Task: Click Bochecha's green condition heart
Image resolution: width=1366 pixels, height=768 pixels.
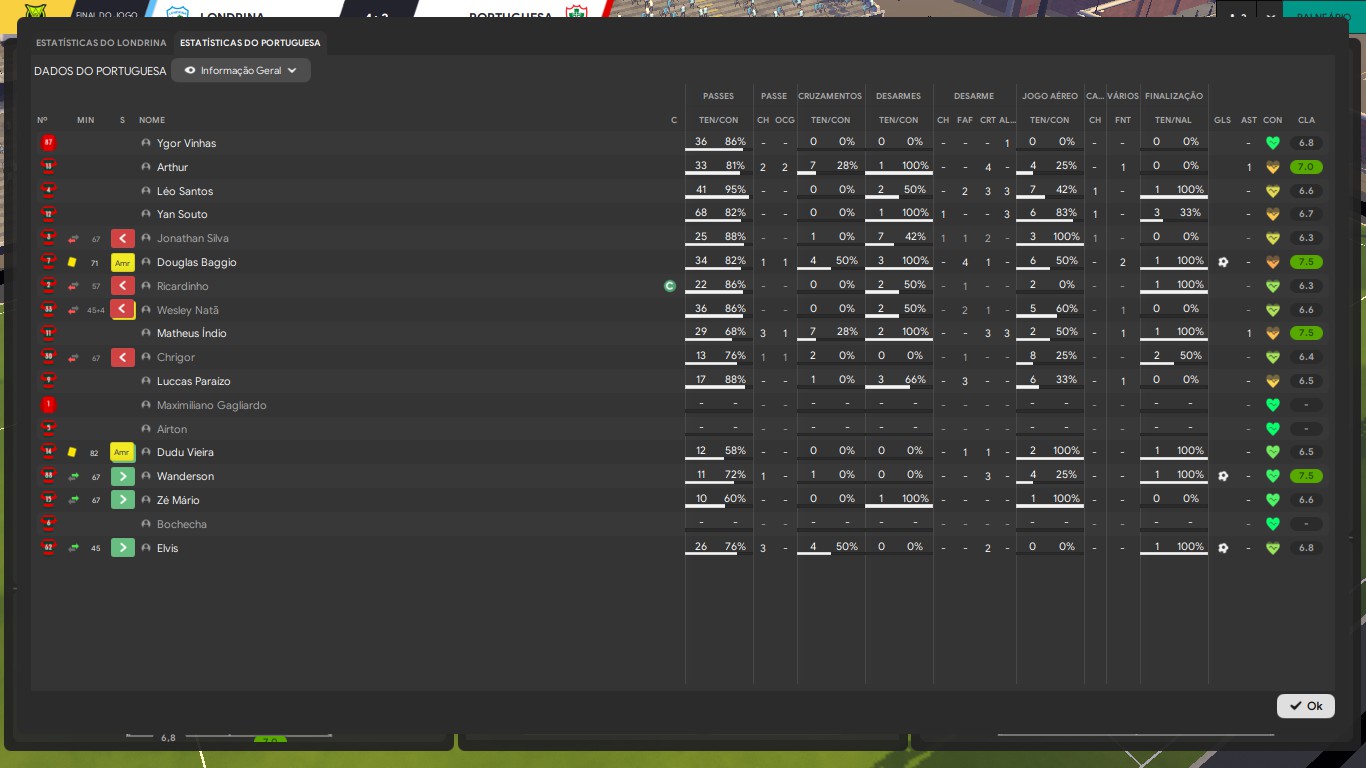Action: coord(1273,524)
